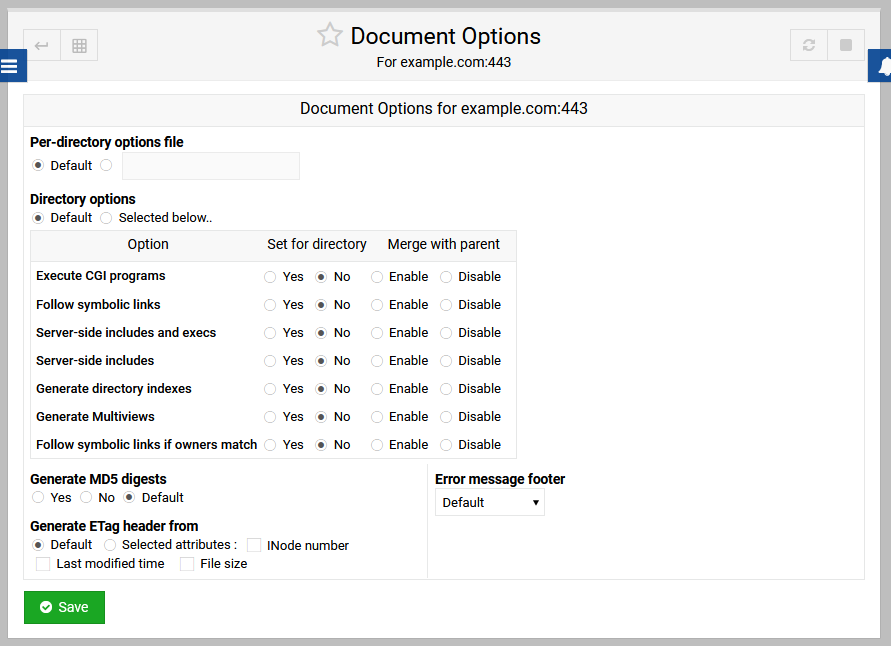Choose No for Generate MD5 digests
The width and height of the screenshot is (891, 646).
coord(86,498)
